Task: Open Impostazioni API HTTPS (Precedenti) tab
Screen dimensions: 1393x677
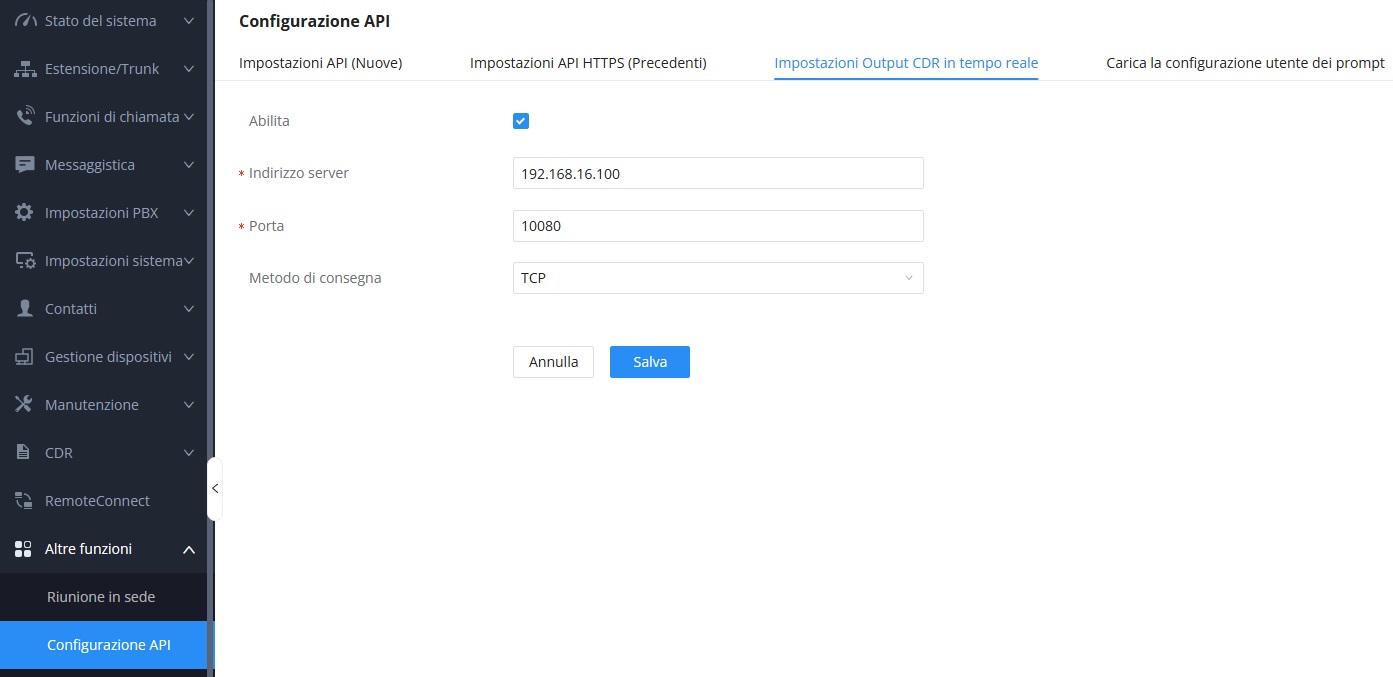Action: click(x=588, y=63)
